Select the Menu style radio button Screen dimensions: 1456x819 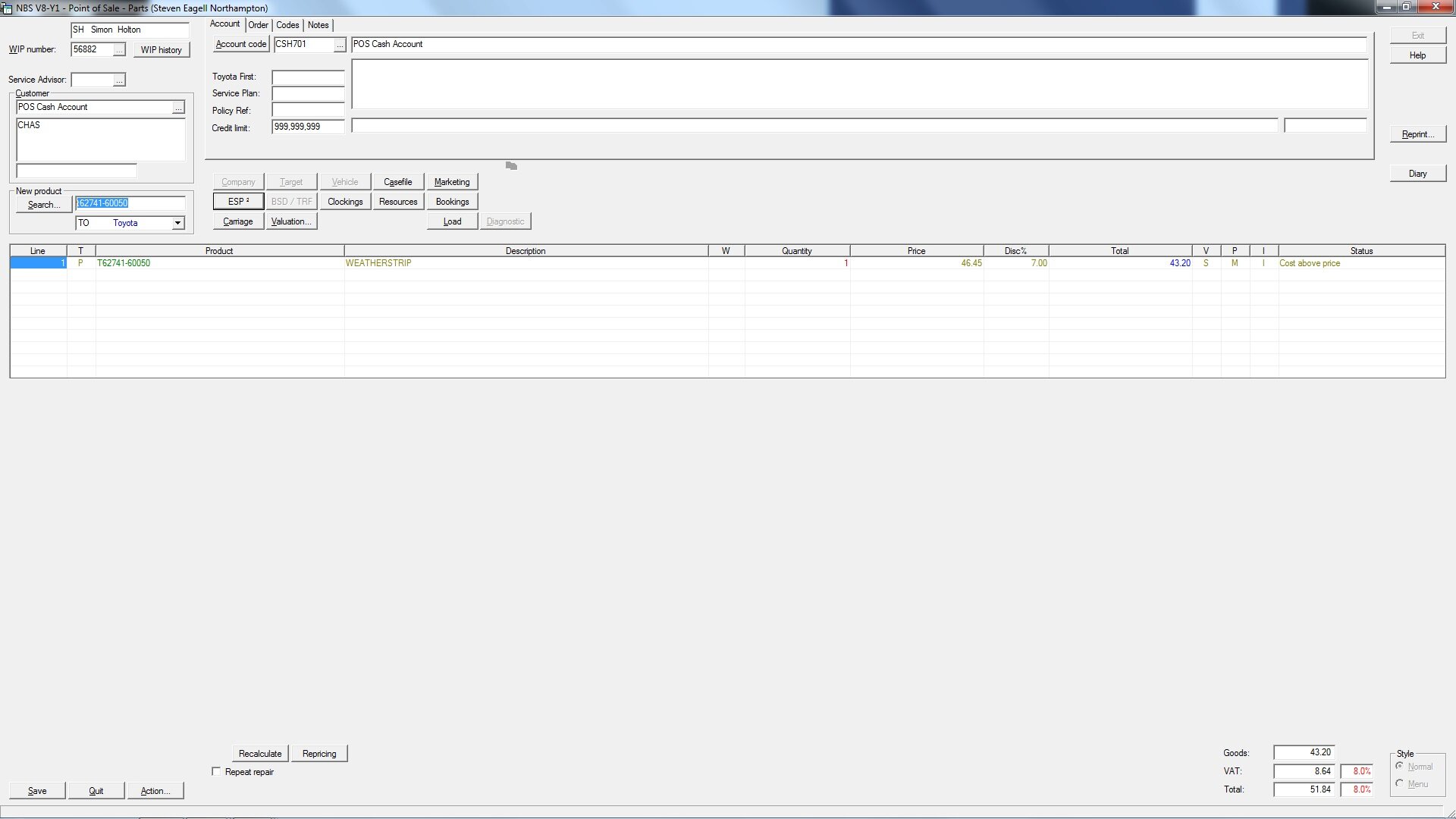[1399, 783]
